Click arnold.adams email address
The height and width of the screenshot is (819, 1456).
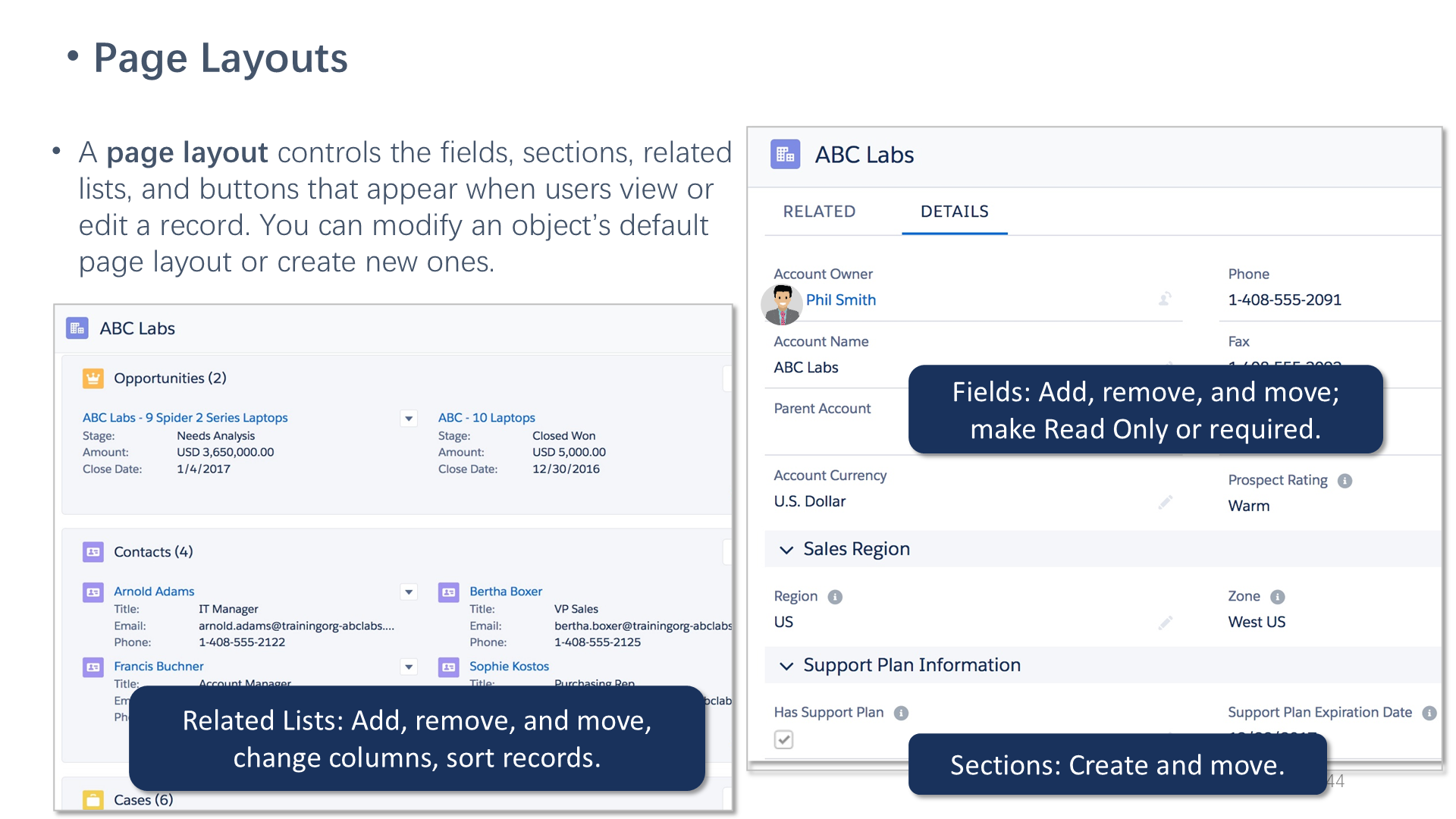[297, 626]
